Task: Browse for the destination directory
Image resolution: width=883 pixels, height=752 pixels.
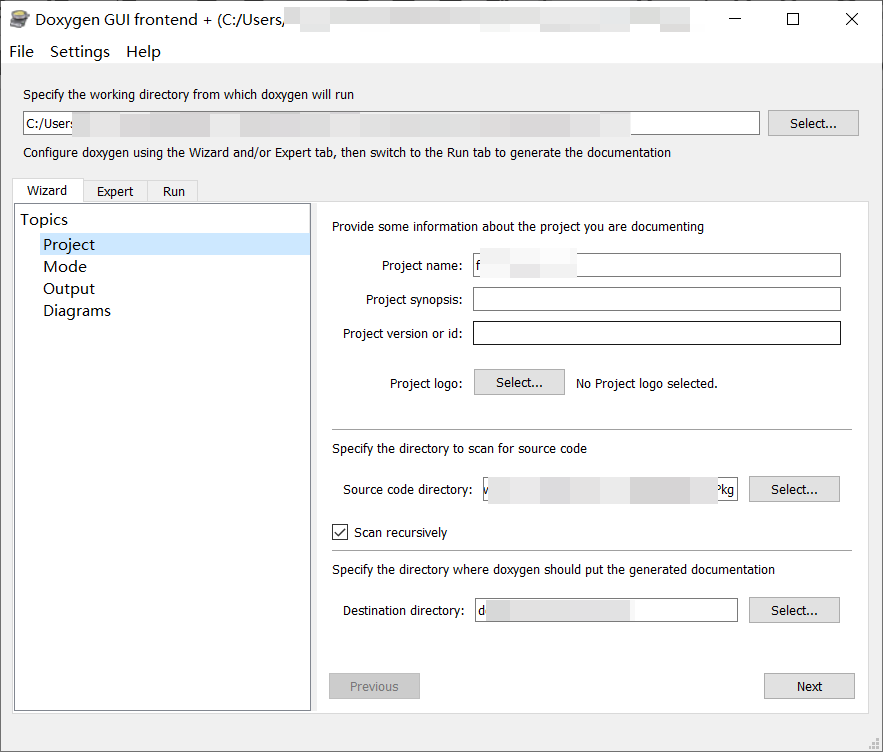Action: click(794, 610)
